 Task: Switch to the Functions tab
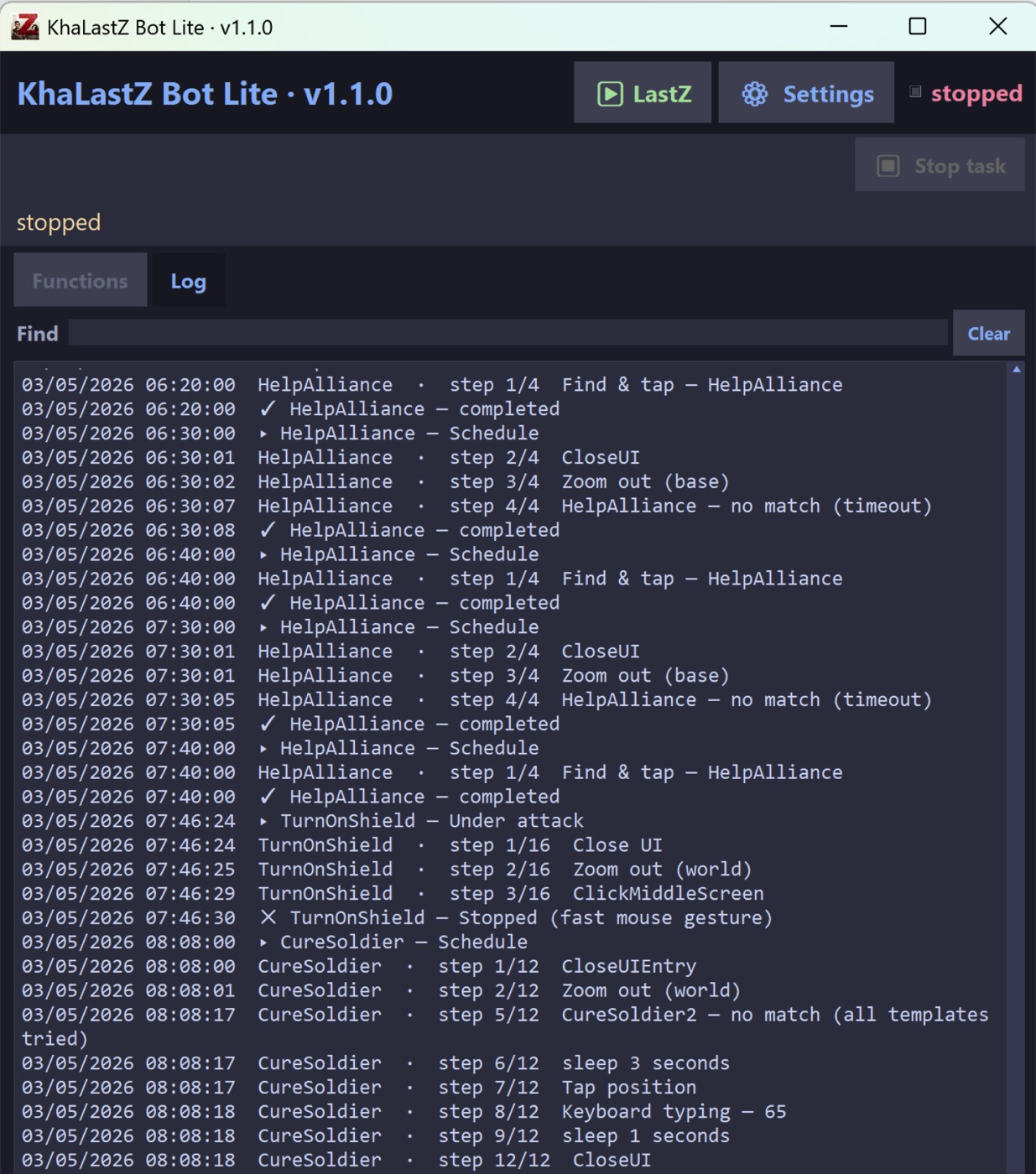pos(81,280)
